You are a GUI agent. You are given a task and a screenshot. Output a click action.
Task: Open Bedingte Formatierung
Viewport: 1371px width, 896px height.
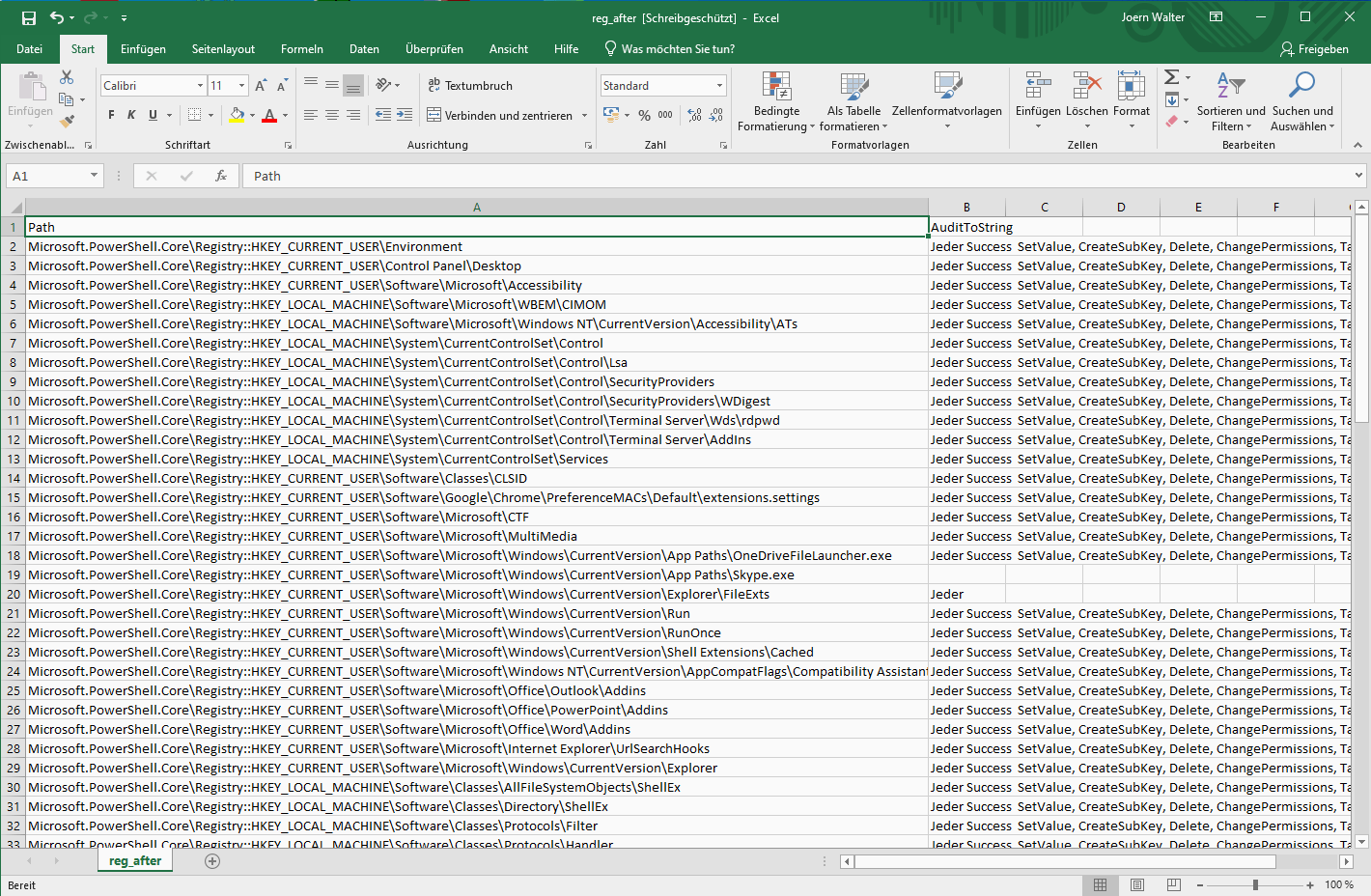coord(775,101)
